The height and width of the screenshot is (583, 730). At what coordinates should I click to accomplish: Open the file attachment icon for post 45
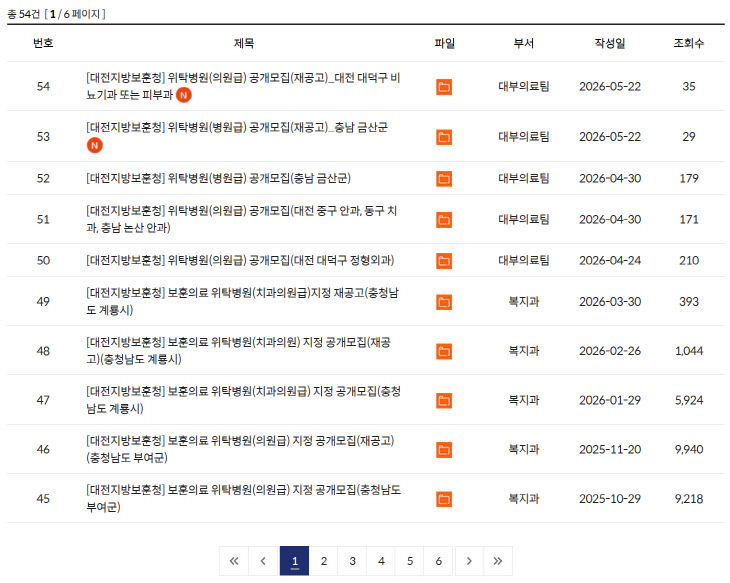click(x=444, y=499)
